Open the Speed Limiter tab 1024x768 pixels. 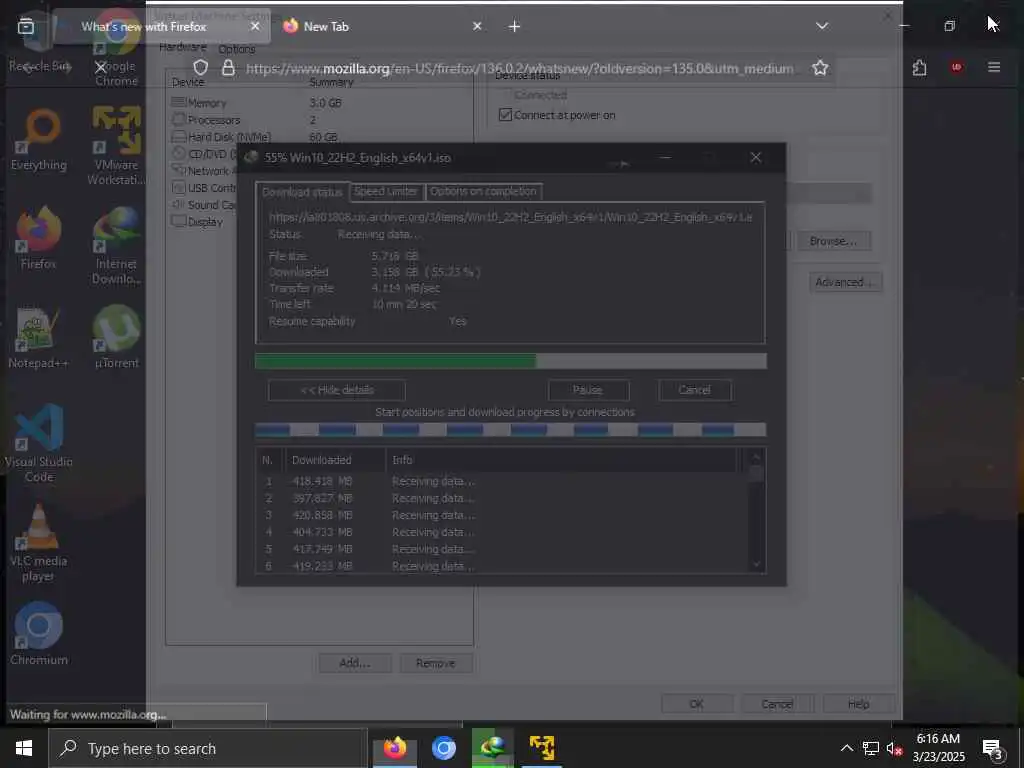[386, 191]
